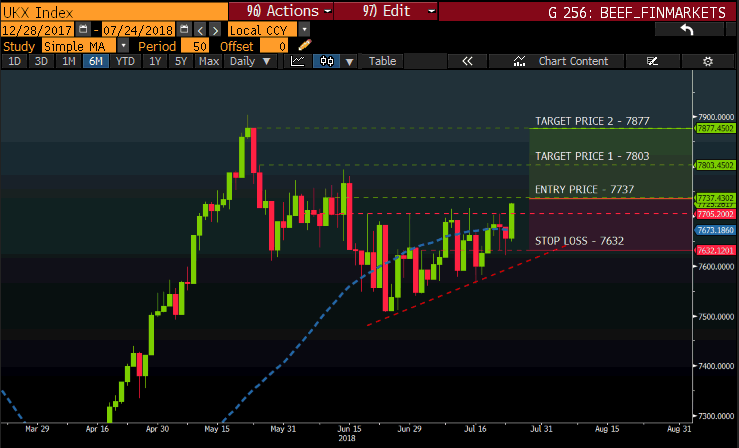The width and height of the screenshot is (739, 448).
Task: Click the 7877.4502 green price label
Action: coord(715,128)
